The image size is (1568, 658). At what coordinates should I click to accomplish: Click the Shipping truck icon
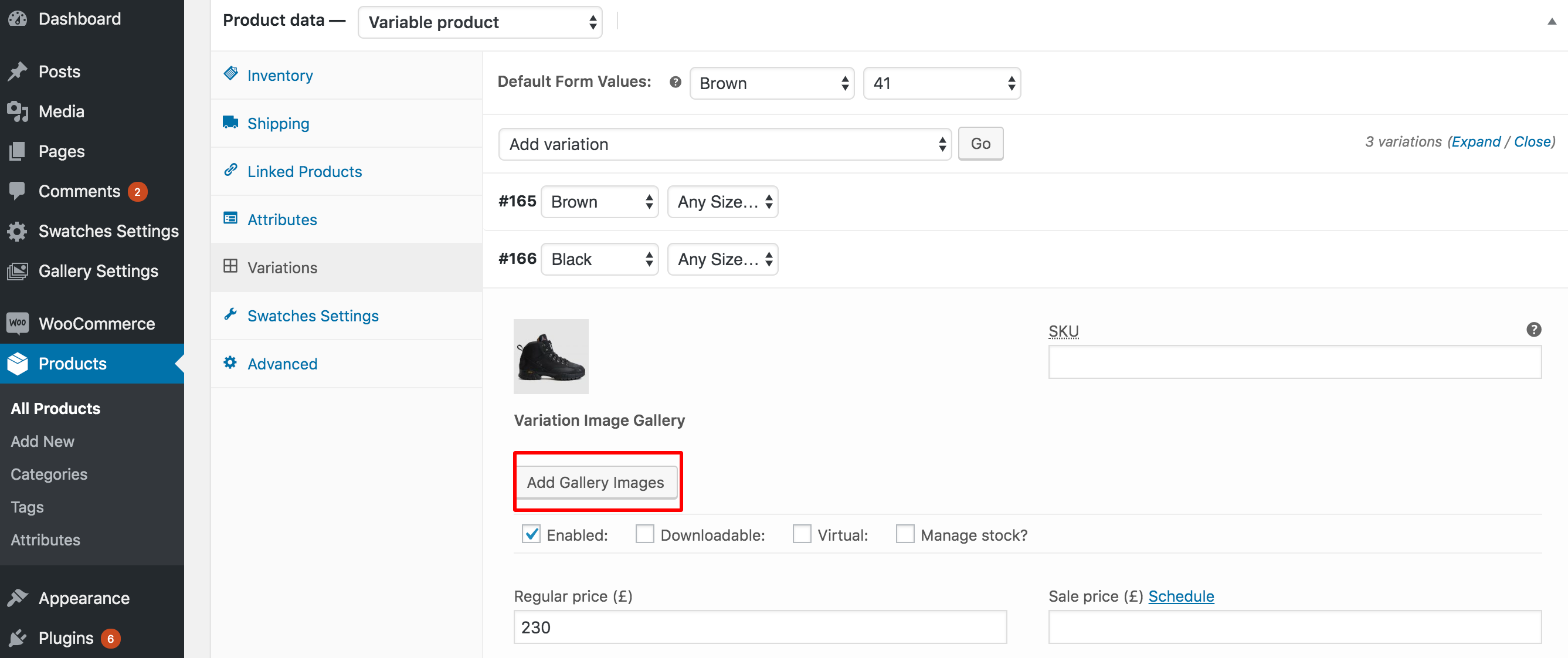[x=230, y=122]
